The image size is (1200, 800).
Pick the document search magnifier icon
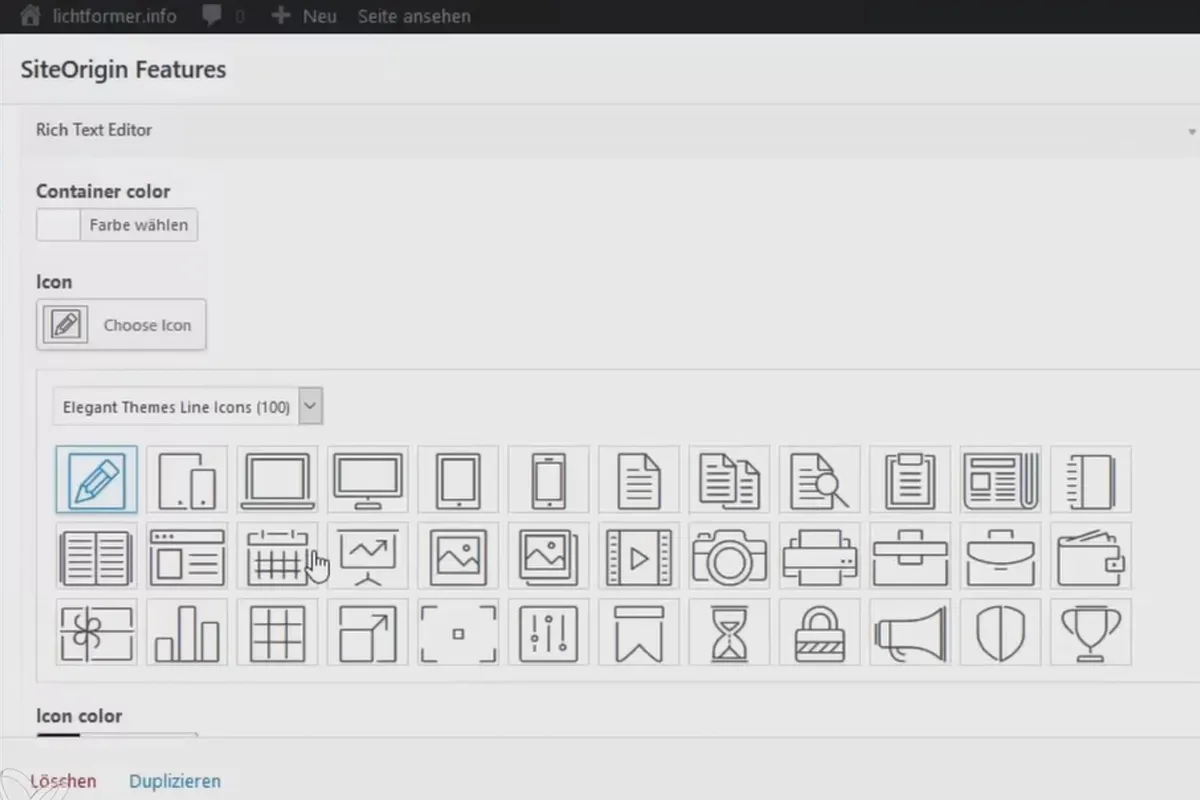(x=820, y=480)
